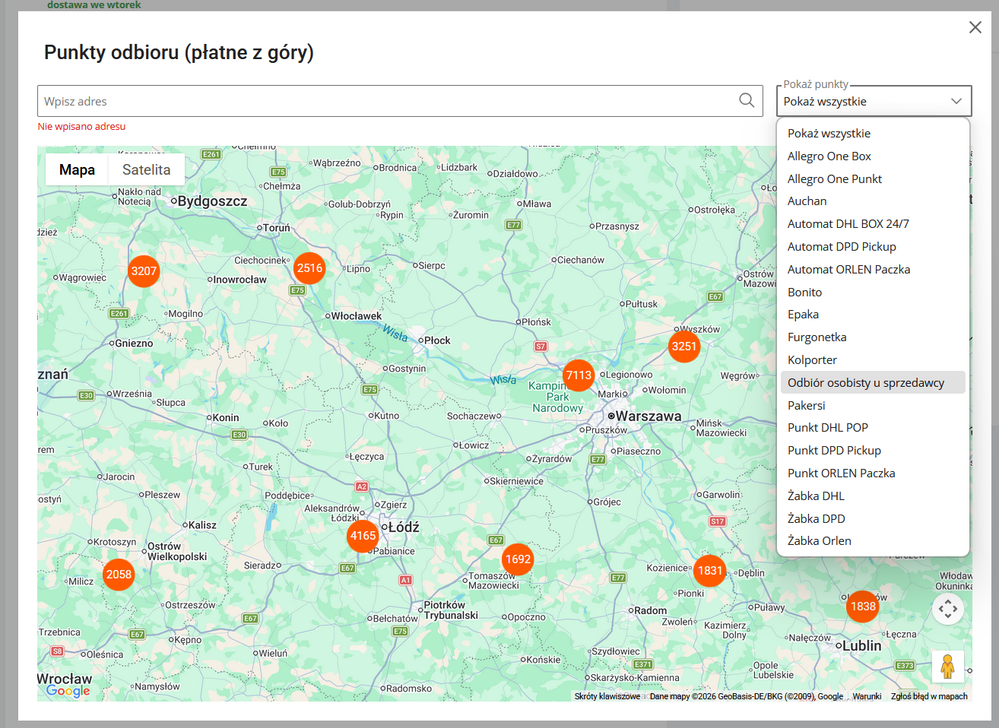Close the pickup points dialog
The image size is (999, 728).
975,28
